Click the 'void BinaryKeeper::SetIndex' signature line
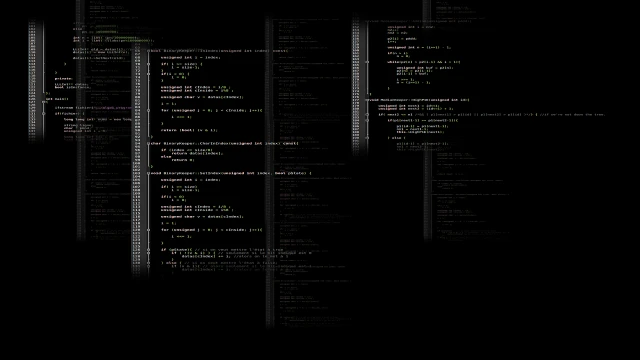The image size is (640, 360). [x=231, y=173]
